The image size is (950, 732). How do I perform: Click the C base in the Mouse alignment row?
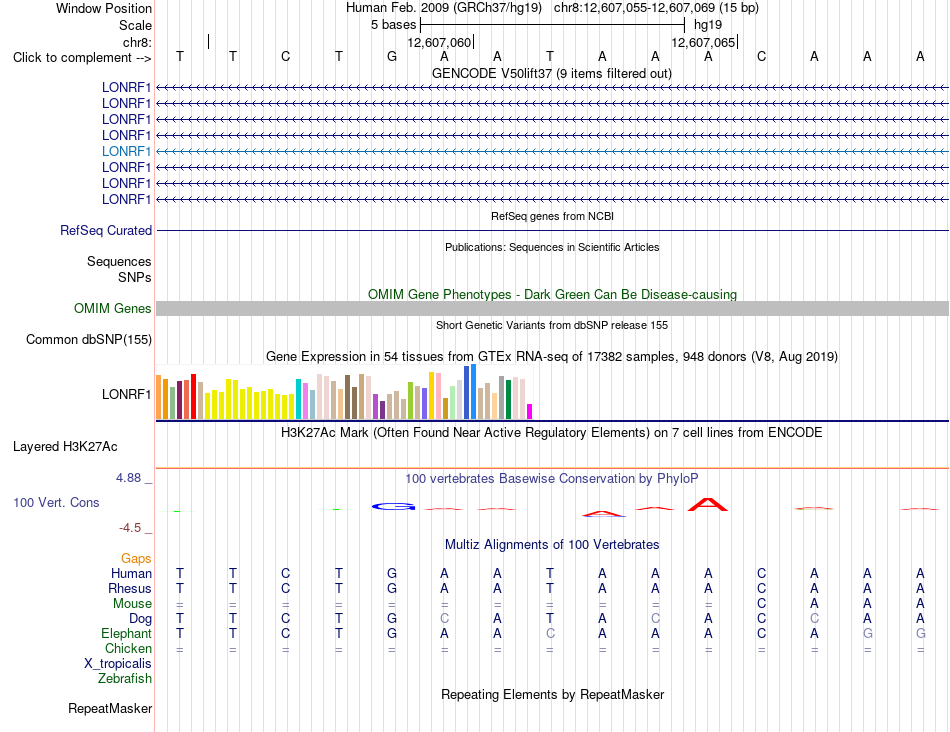pos(762,604)
